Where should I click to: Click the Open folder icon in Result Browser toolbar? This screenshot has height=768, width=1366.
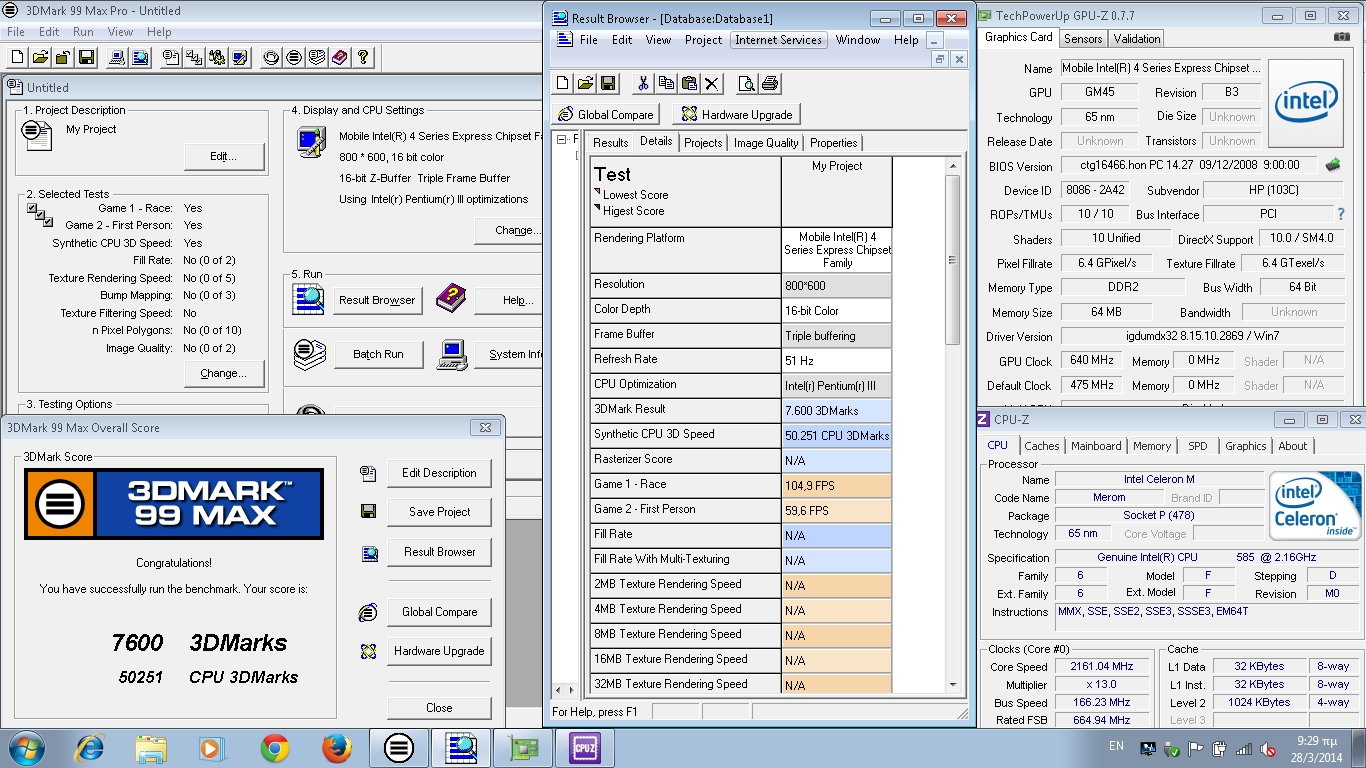(x=585, y=83)
